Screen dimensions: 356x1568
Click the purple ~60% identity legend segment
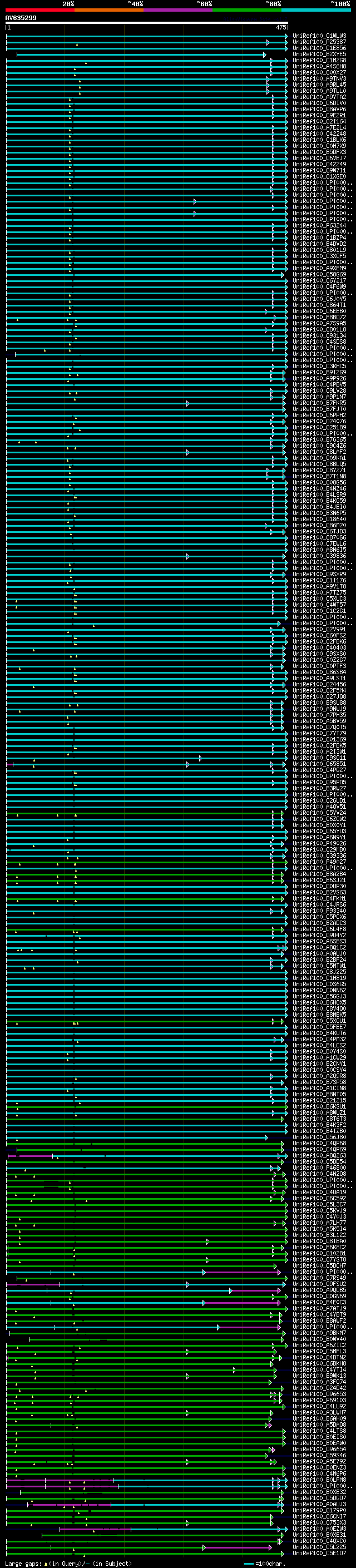(179, 10)
